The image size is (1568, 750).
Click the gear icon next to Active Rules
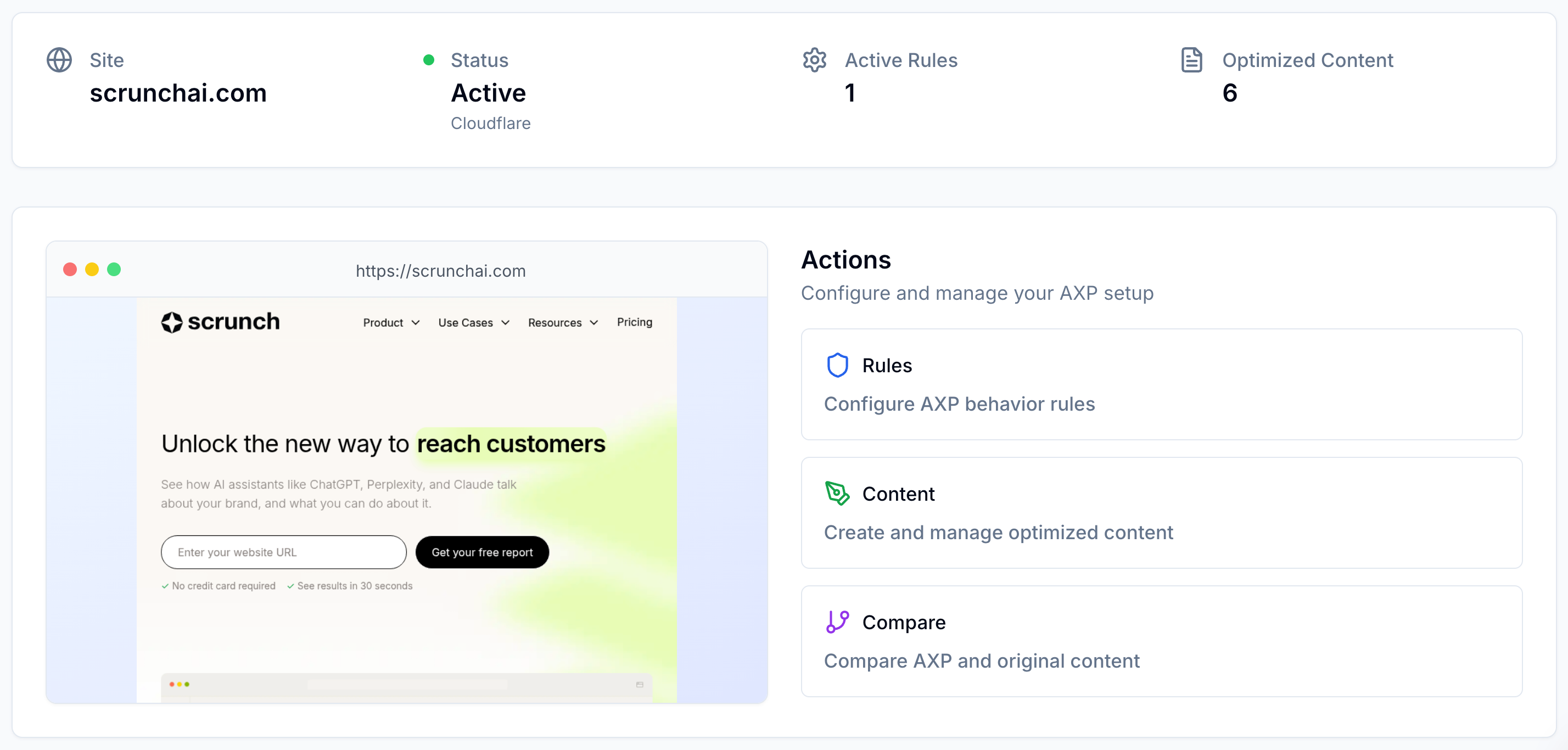point(814,60)
